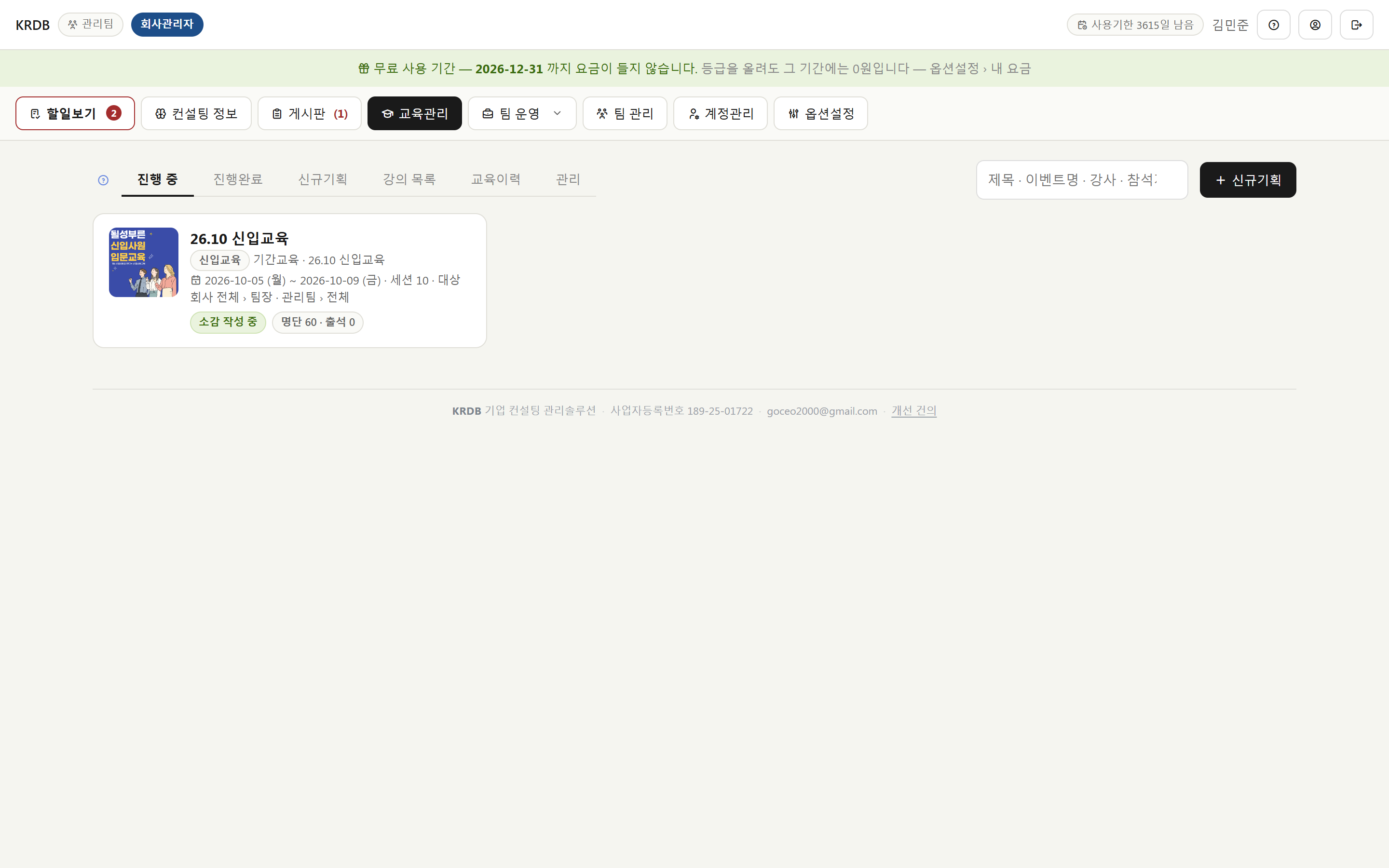Click the 김민준 user name
This screenshot has height=868, width=1389.
[1230, 25]
